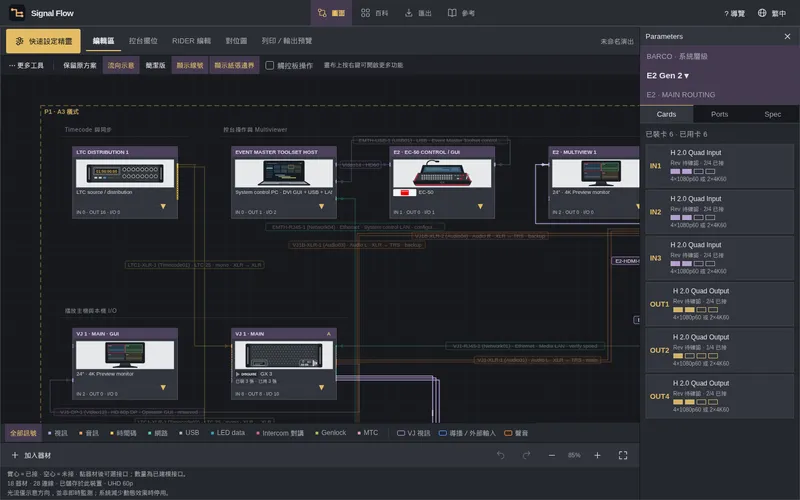Click the 保留原方案 button
The width and height of the screenshot is (800, 500).
coord(80,65)
